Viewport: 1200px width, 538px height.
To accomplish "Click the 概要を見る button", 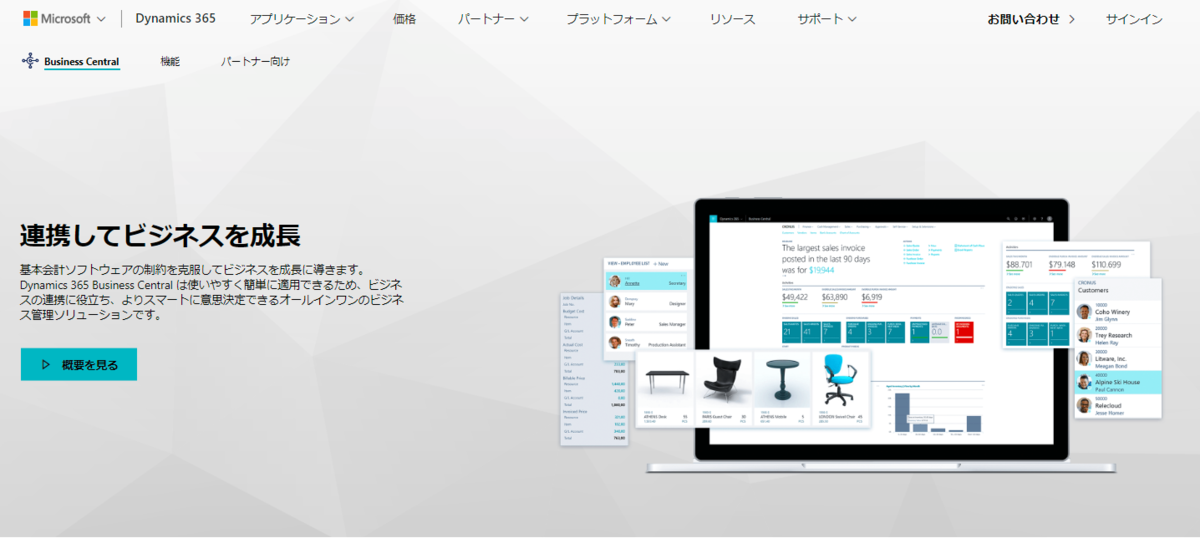I will click(79, 365).
